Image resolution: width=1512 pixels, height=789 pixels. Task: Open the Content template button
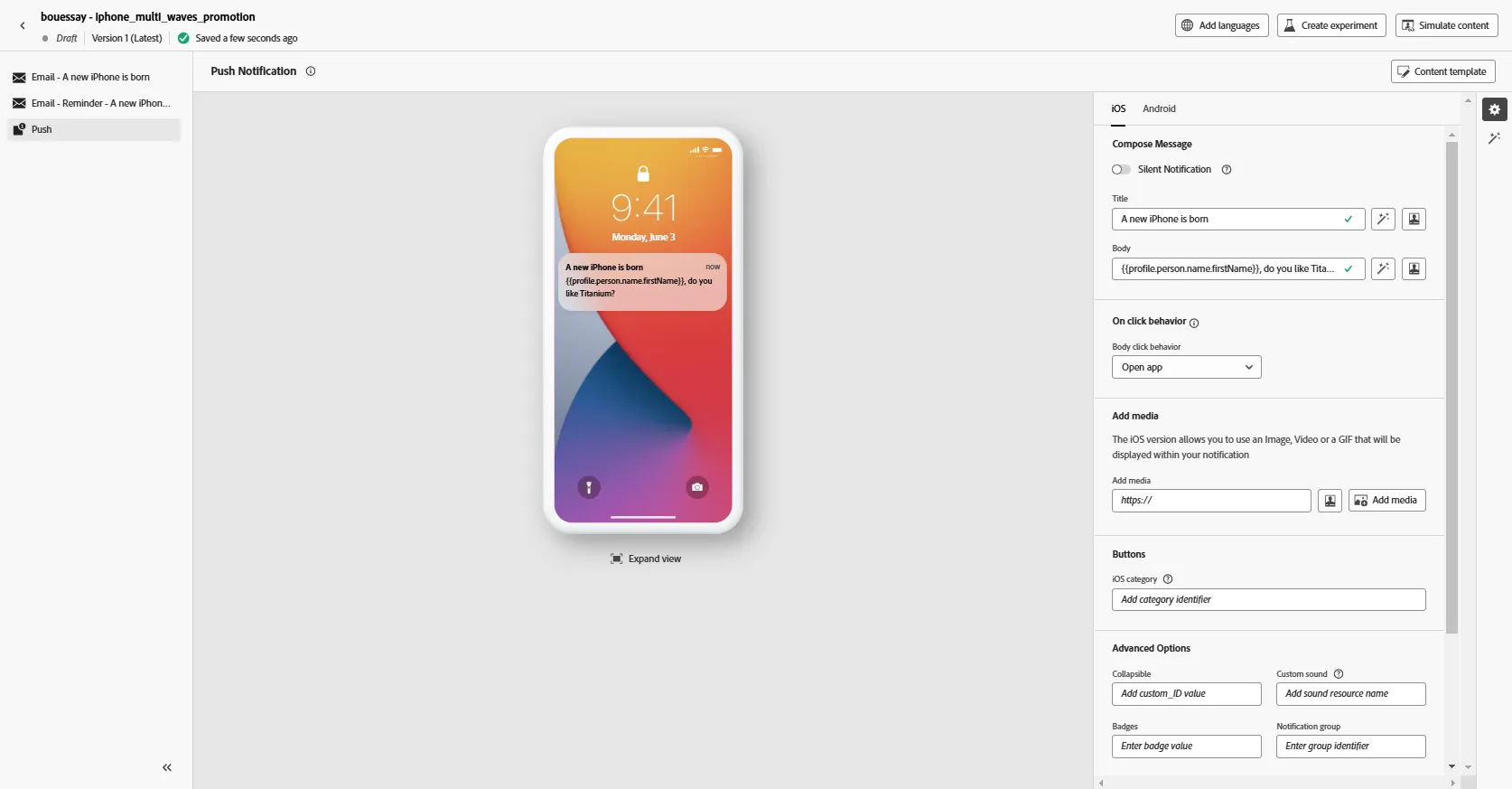click(1442, 72)
